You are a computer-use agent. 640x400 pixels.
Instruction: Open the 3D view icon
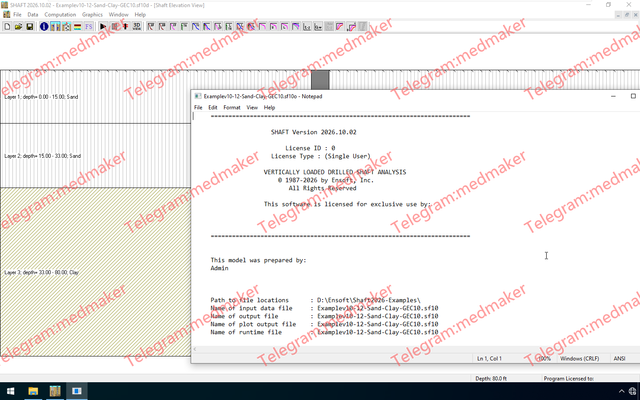[x=137, y=27]
